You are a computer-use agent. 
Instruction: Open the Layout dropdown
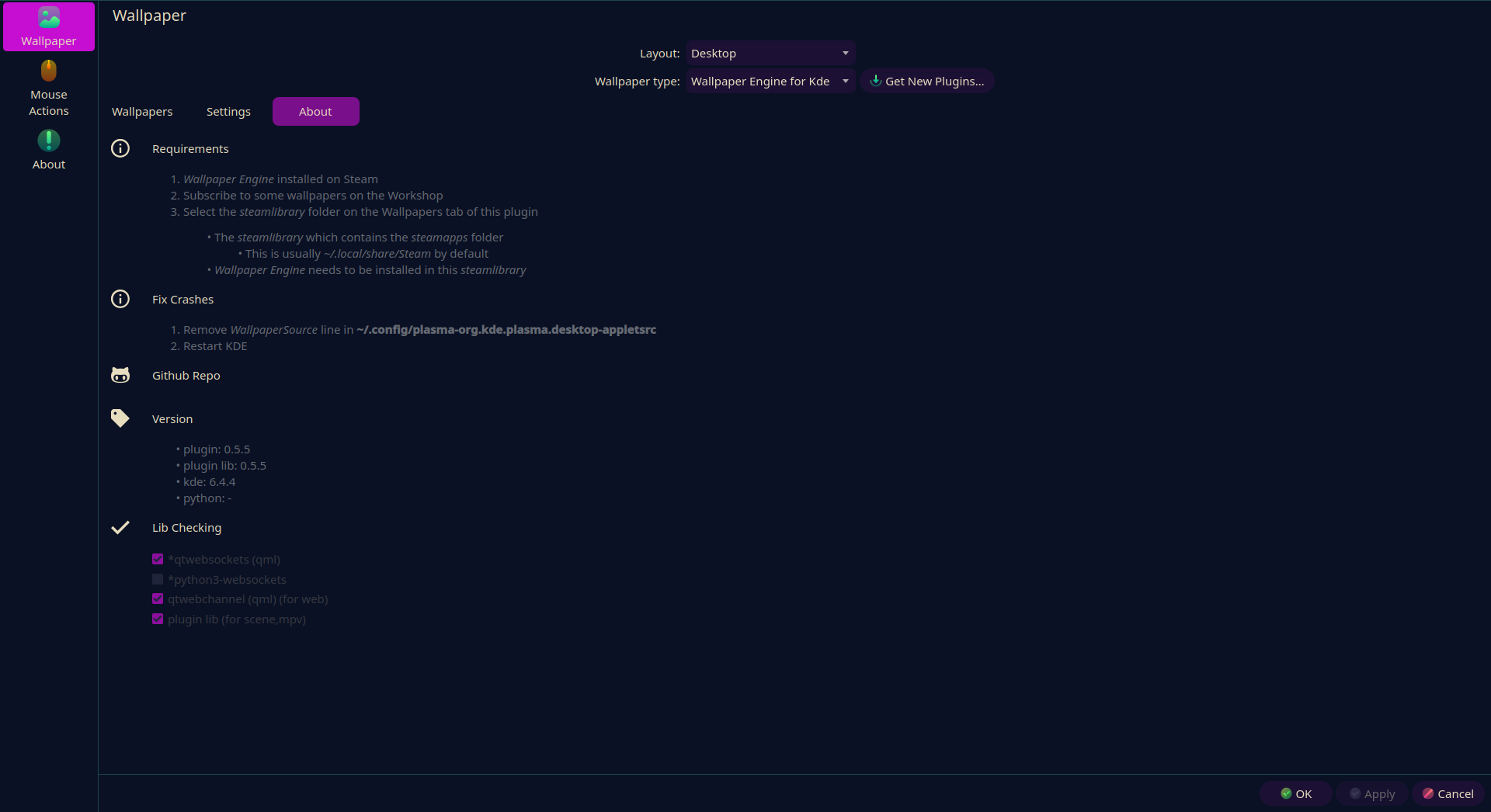(x=770, y=54)
